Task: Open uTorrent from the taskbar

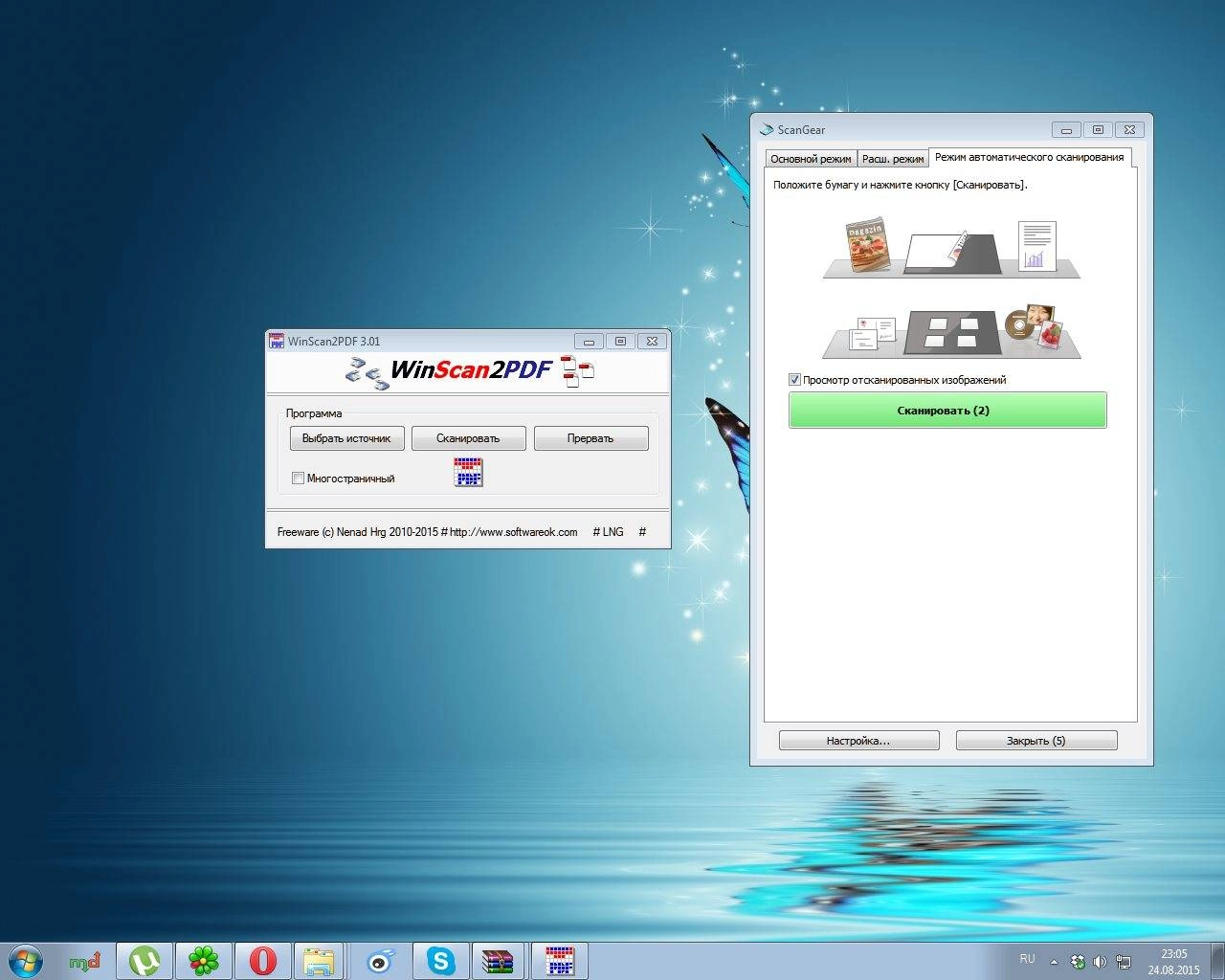Action: click(x=145, y=961)
